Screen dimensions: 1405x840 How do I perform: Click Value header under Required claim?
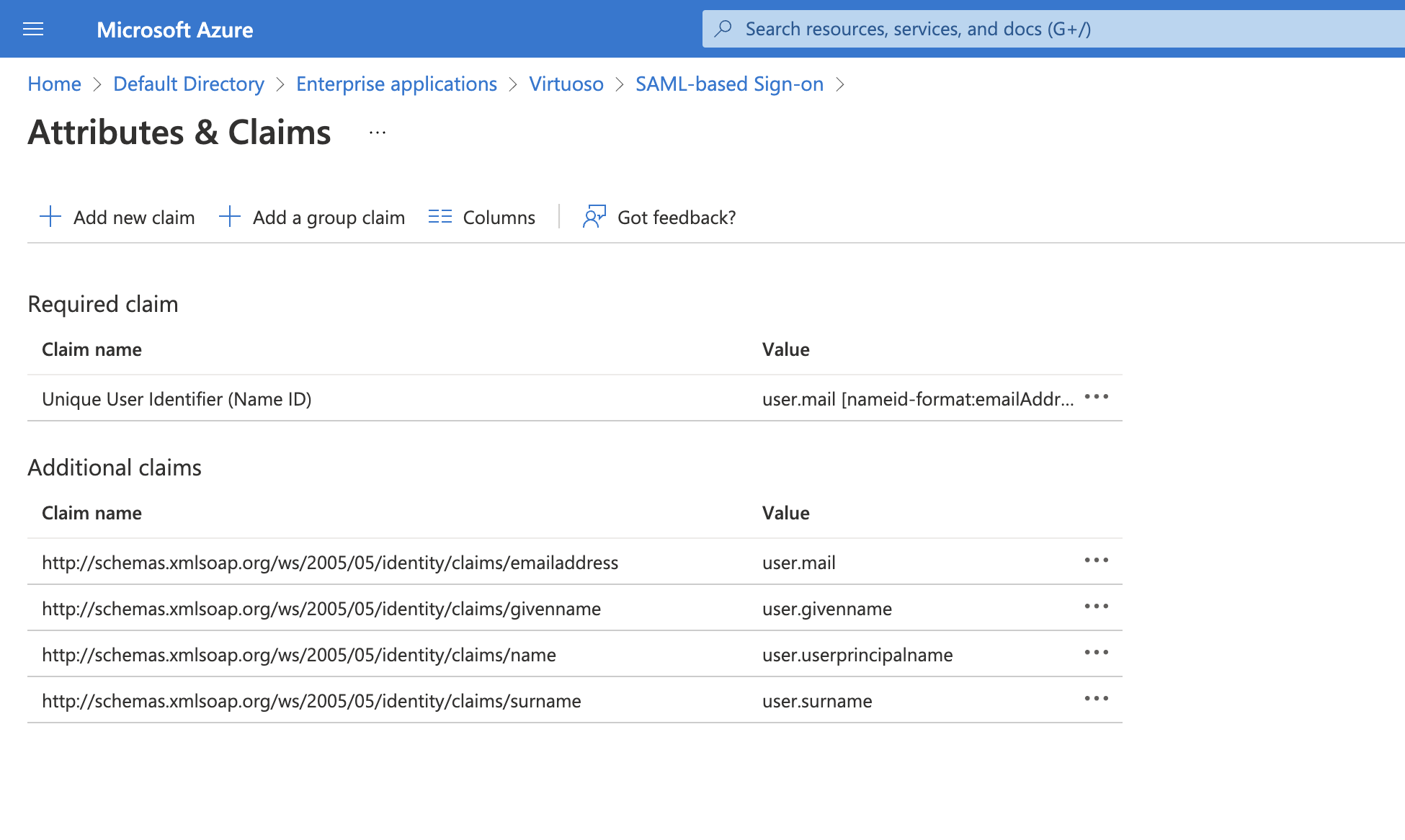[x=786, y=349]
